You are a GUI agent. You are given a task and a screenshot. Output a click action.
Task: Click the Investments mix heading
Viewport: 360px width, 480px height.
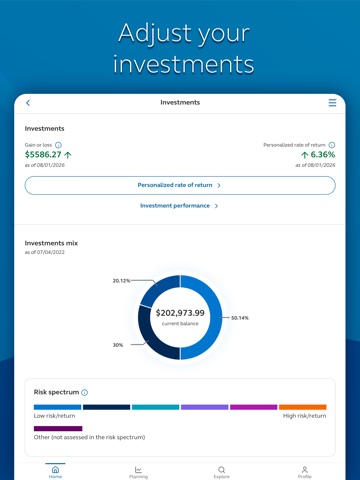pos(51,243)
